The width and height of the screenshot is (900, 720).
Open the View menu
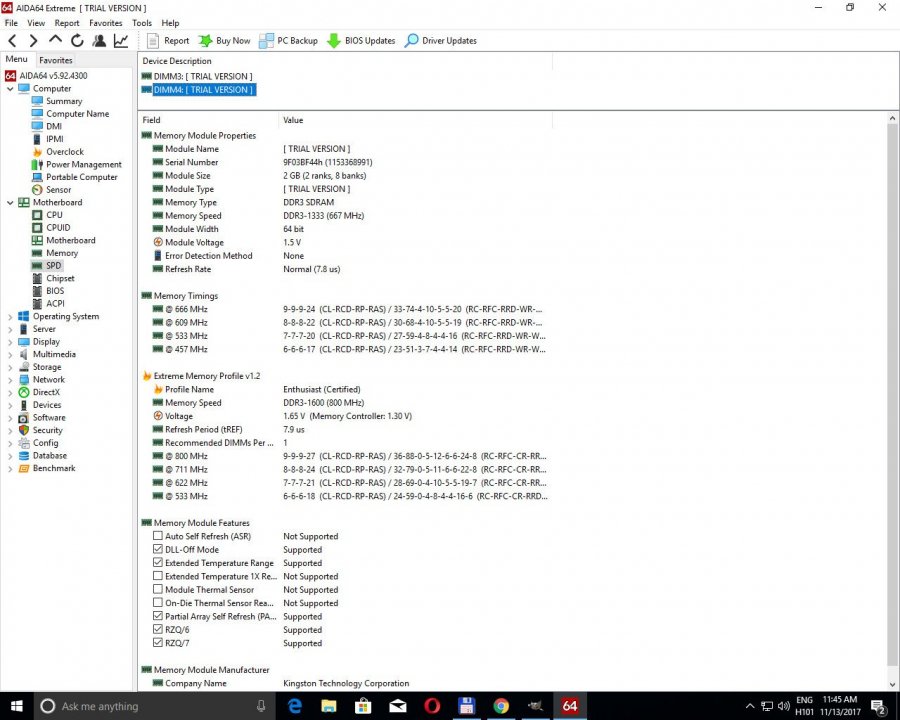[x=36, y=23]
